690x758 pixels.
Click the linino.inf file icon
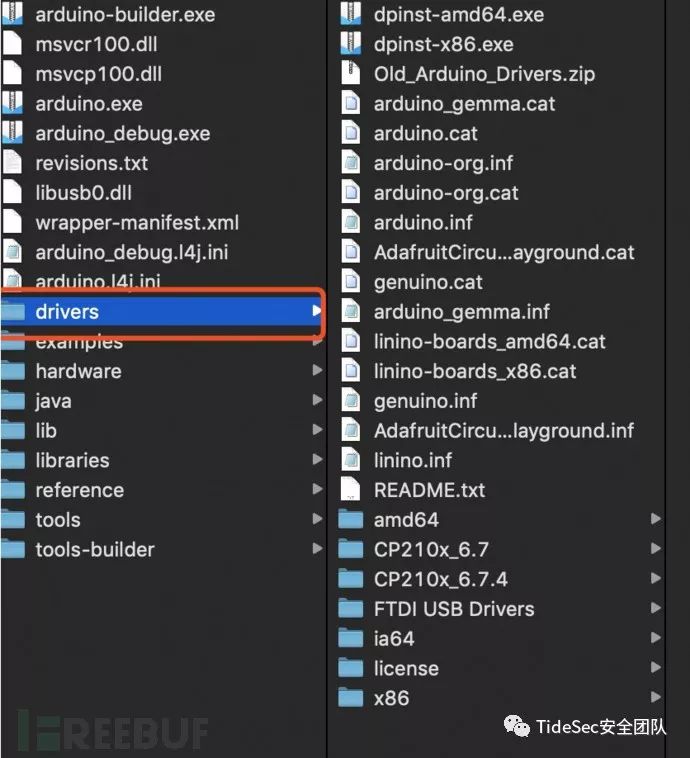351,460
